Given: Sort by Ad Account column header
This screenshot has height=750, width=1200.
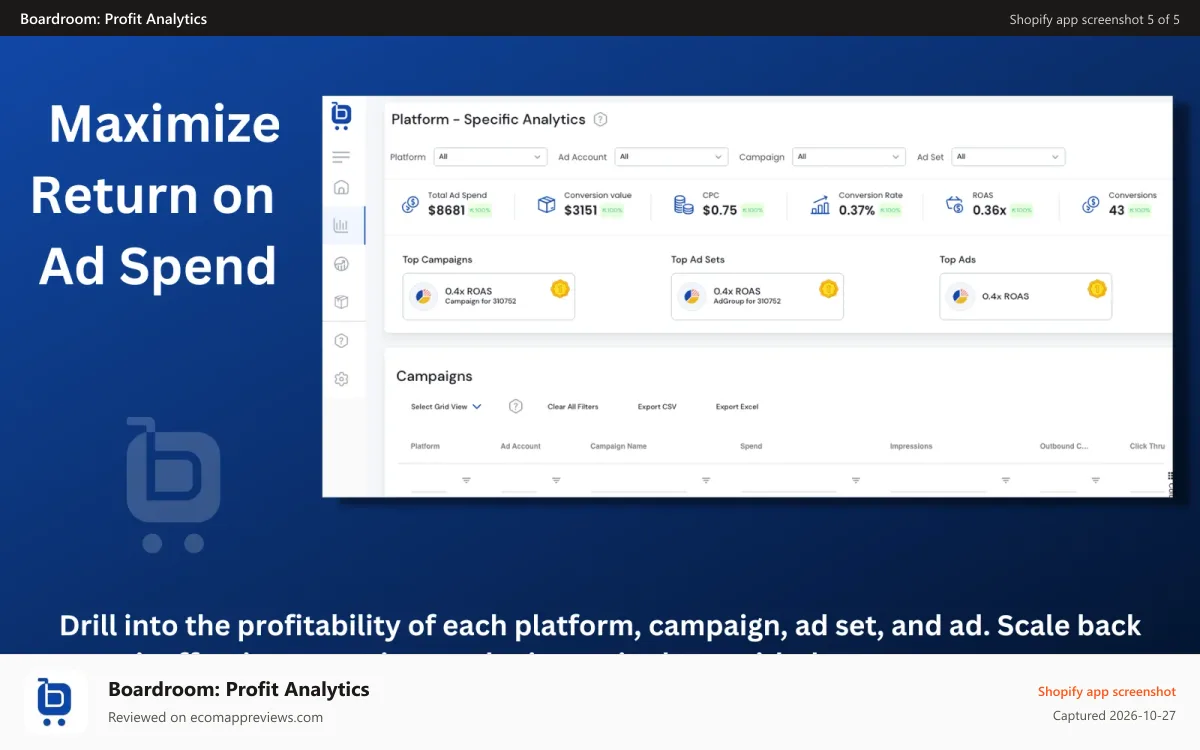Looking at the screenshot, I should point(520,446).
